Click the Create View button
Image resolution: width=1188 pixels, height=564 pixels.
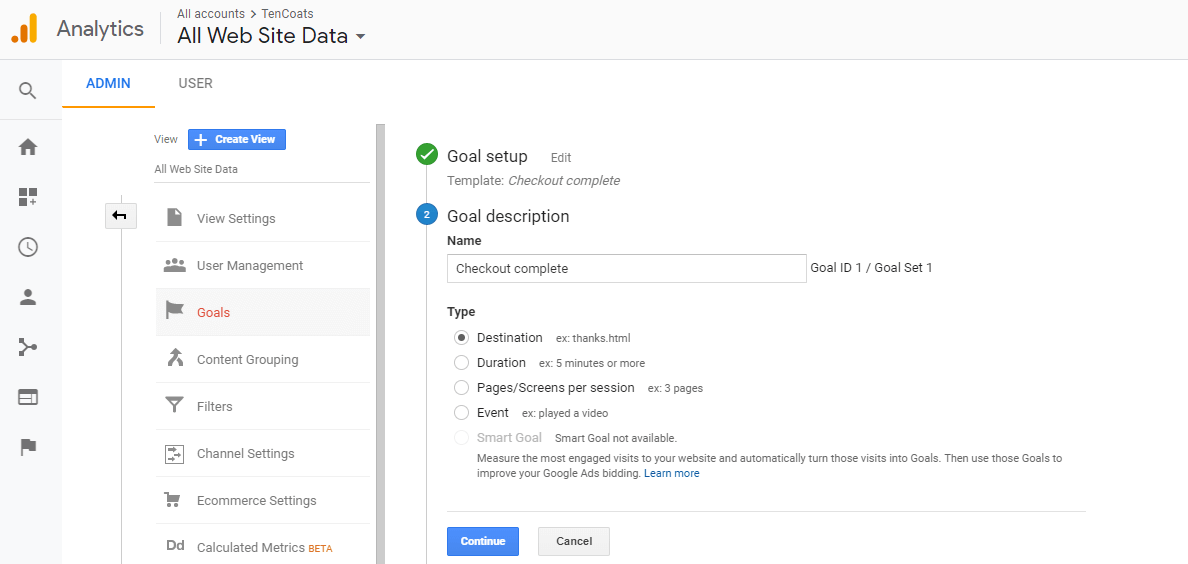[x=237, y=139]
